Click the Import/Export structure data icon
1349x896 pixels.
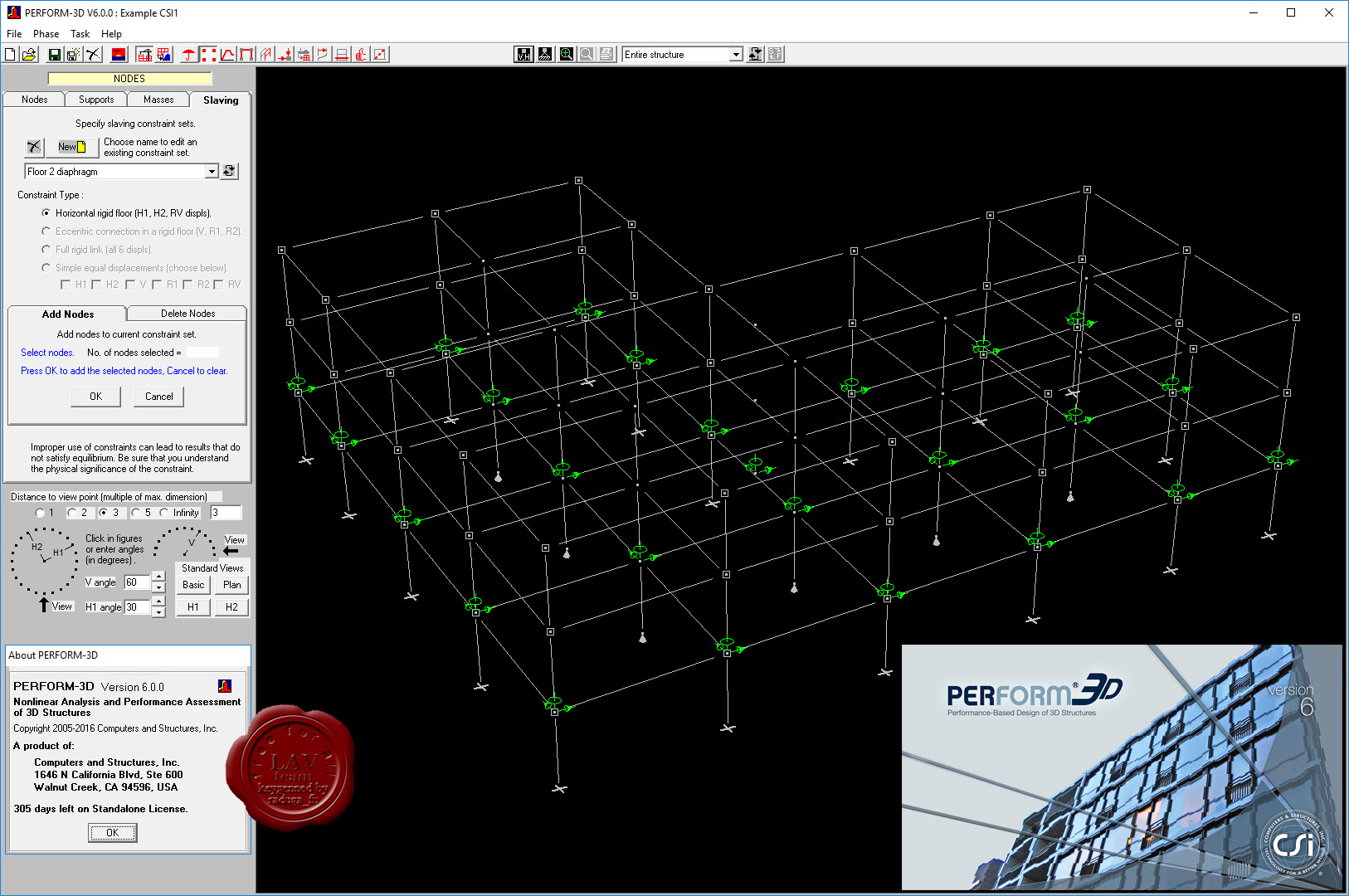pos(304,55)
